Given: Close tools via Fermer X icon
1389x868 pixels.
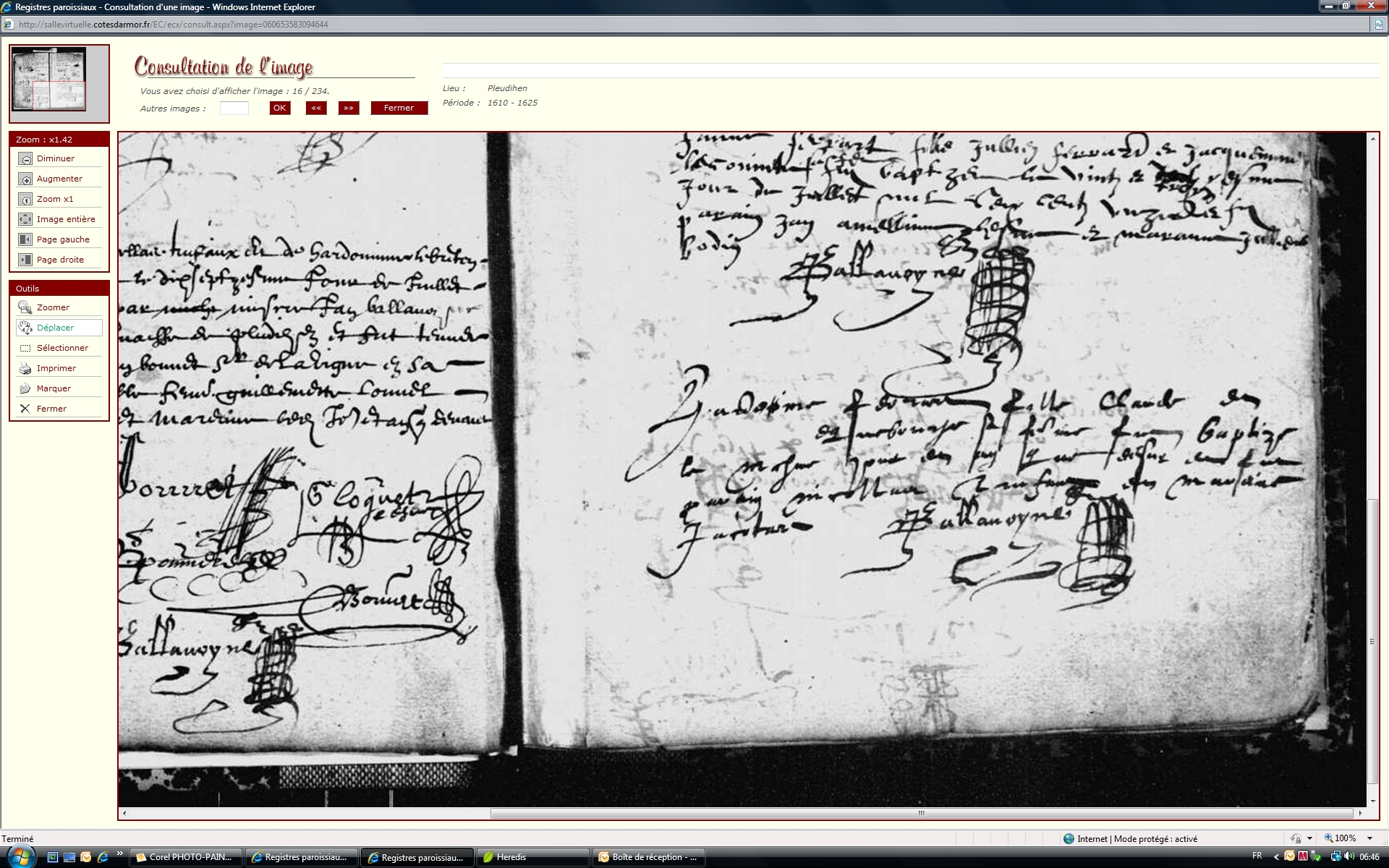Looking at the screenshot, I should point(25,409).
